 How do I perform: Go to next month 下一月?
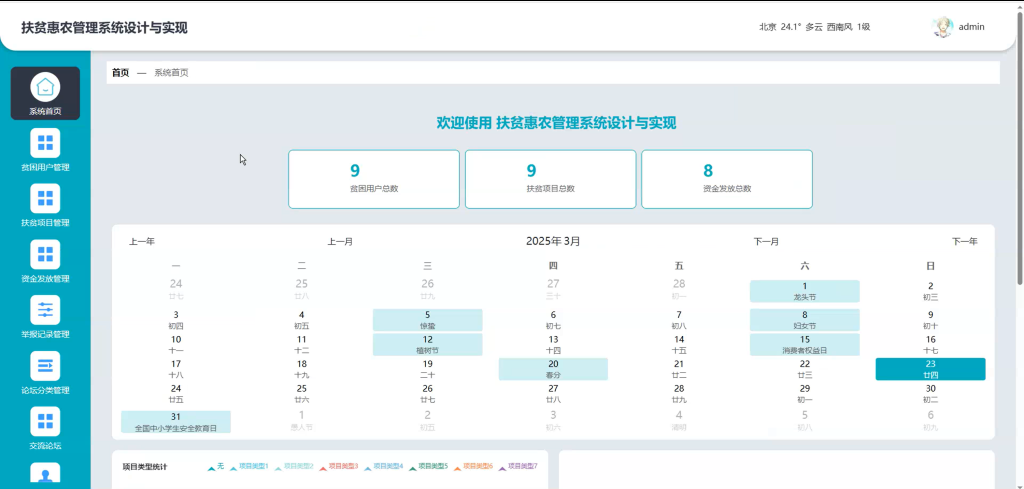pyautogui.click(x=766, y=242)
